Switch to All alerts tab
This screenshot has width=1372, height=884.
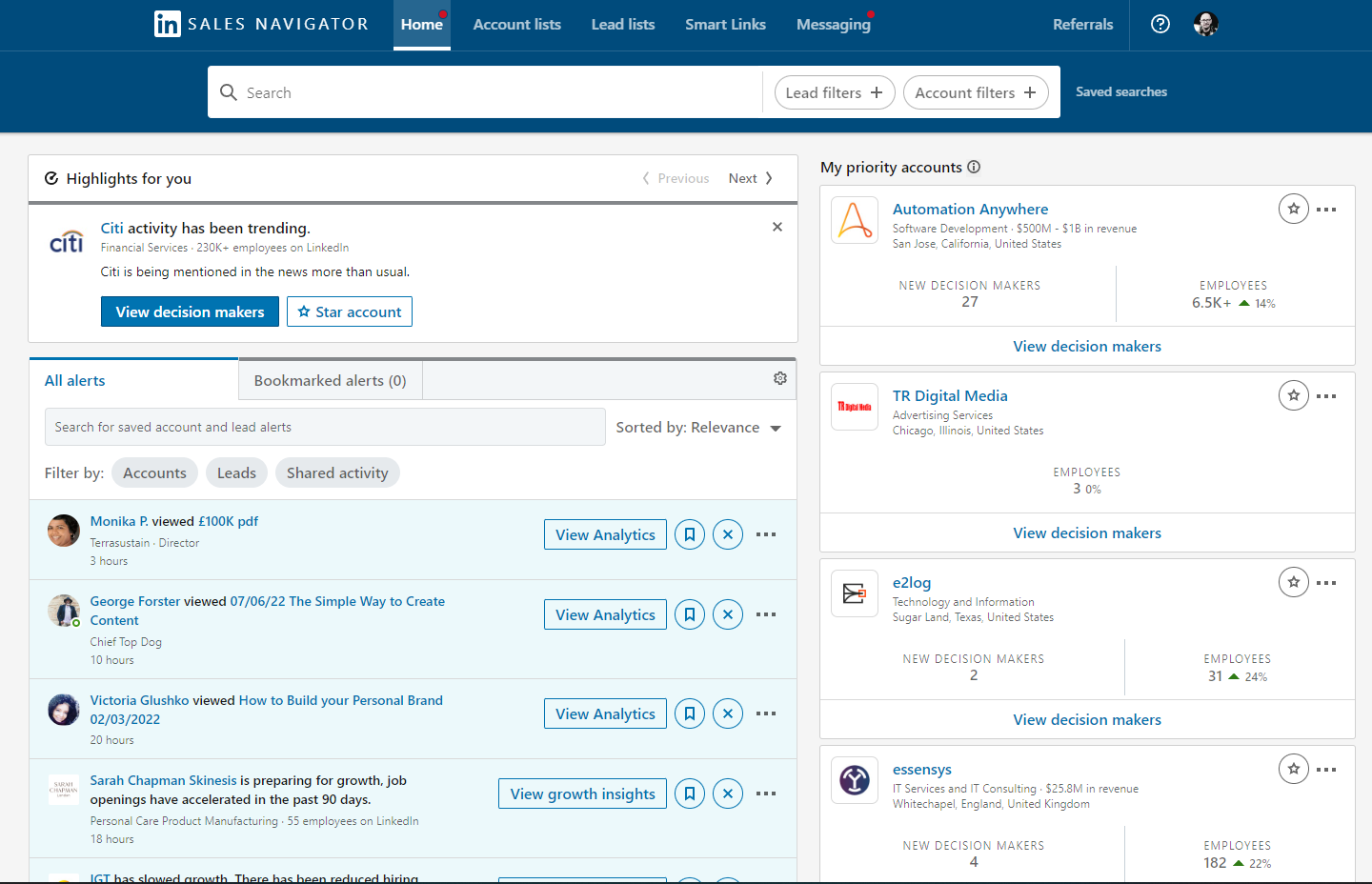[x=134, y=380]
